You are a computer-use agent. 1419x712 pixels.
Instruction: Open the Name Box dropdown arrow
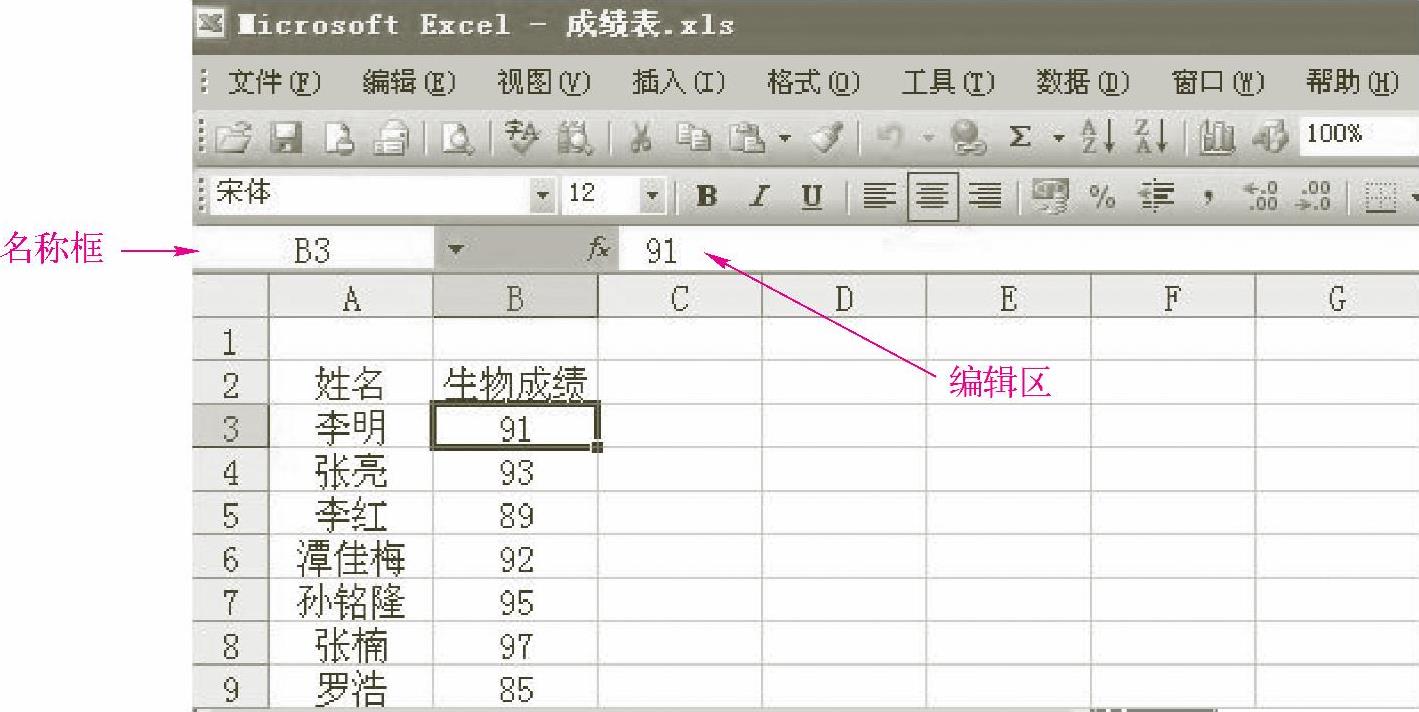tap(455, 251)
